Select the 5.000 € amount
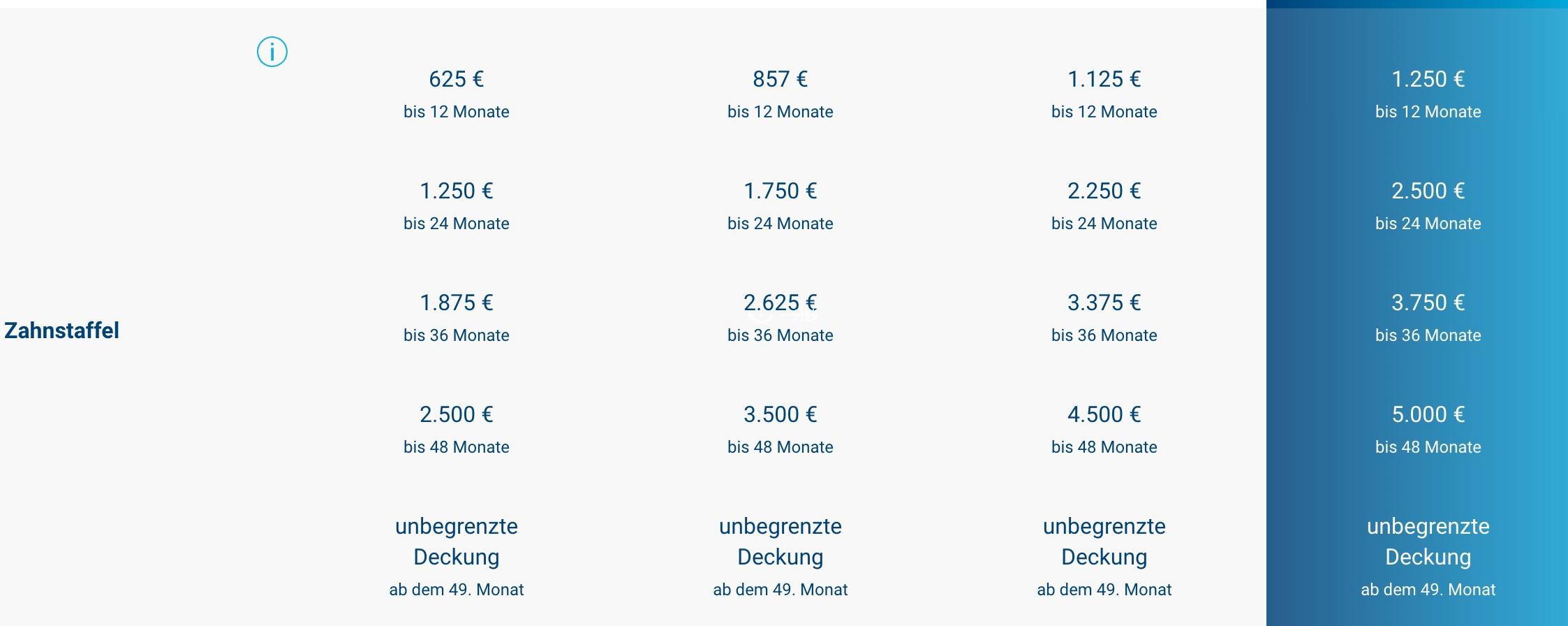The height and width of the screenshot is (626, 1568). (x=1428, y=414)
